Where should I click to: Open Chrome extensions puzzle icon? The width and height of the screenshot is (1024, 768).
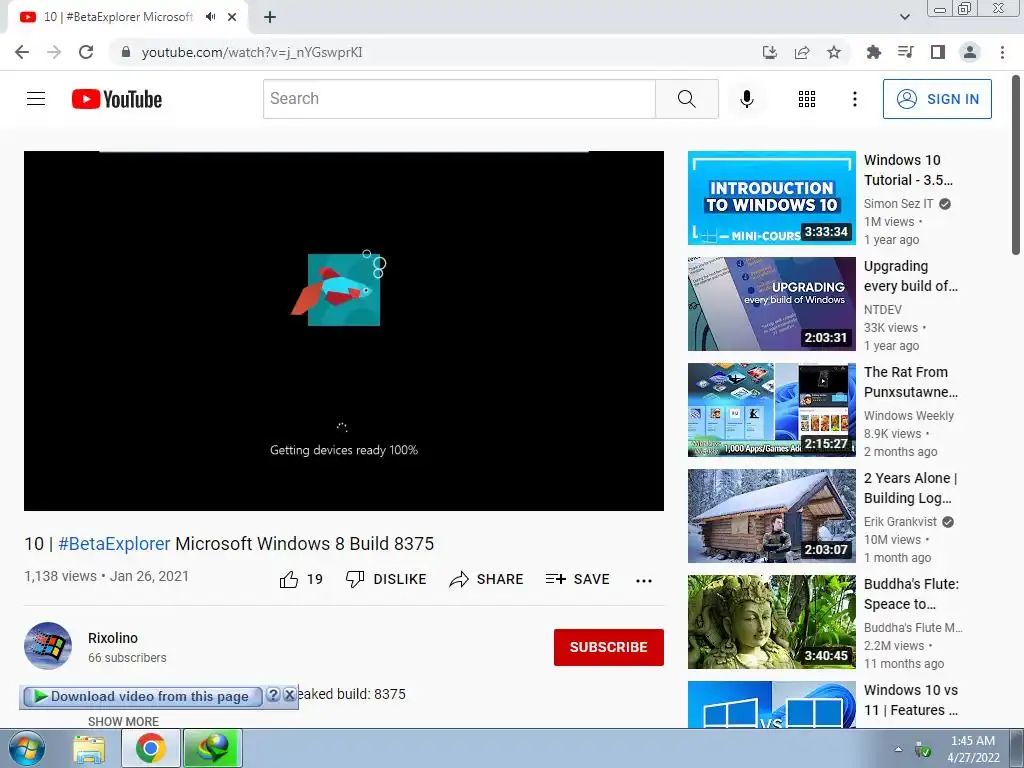point(873,52)
